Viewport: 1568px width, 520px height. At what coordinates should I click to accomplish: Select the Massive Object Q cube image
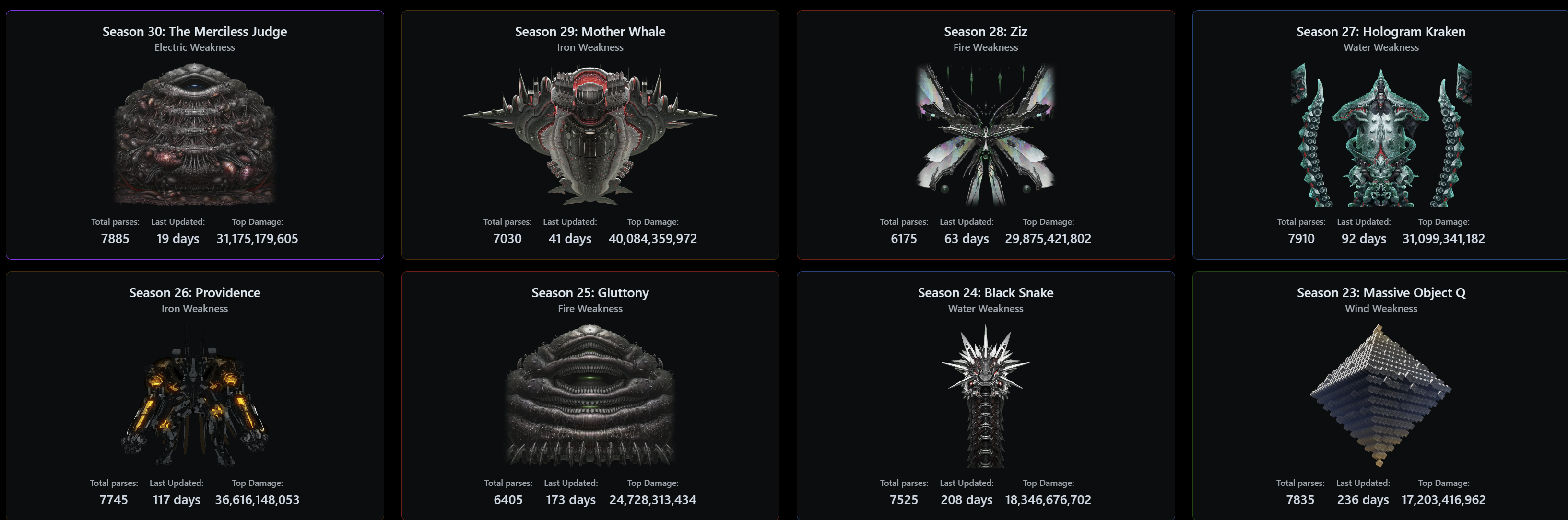click(1380, 396)
